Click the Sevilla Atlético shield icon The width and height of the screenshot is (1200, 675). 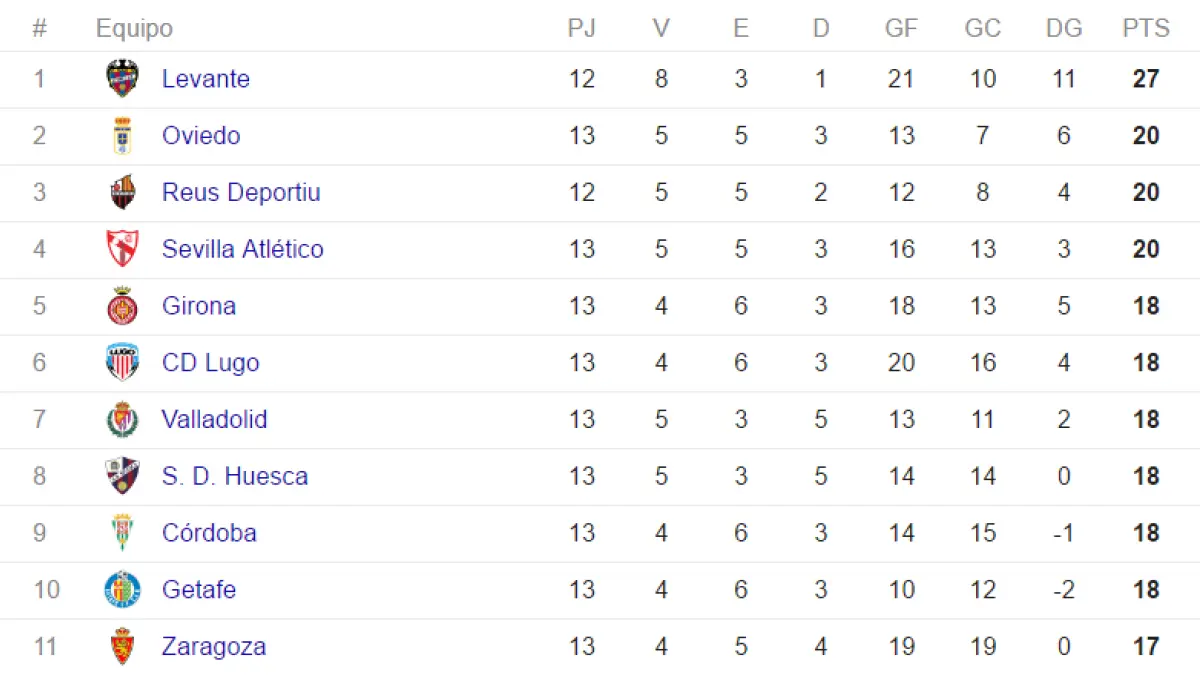click(123, 249)
